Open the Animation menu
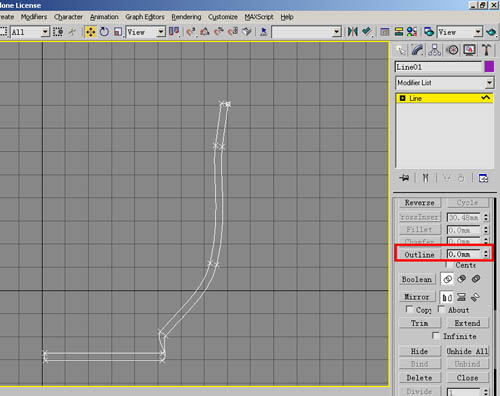 (x=104, y=17)
